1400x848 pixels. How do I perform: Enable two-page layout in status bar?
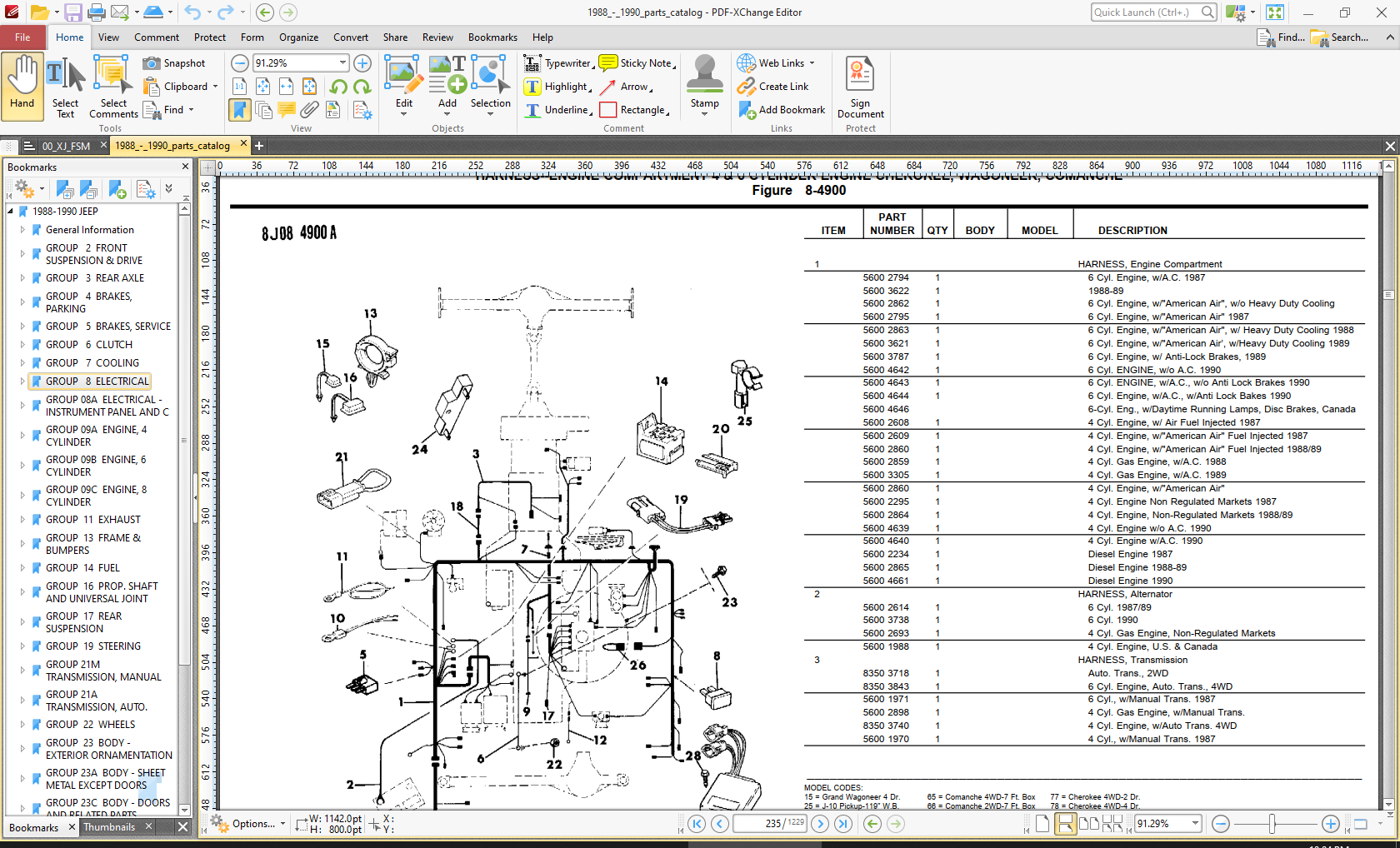[x=1088, y=824]
